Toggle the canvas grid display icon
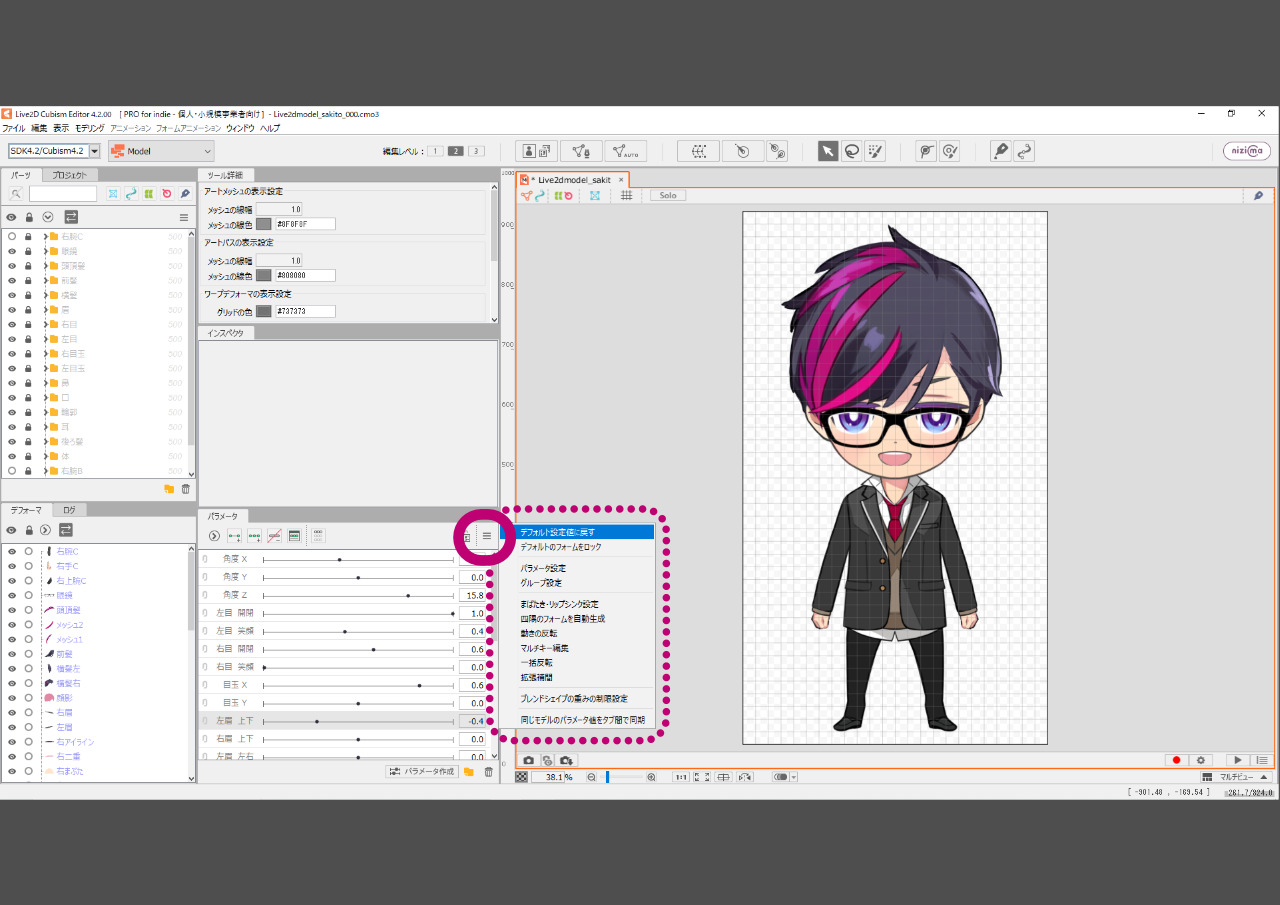The image size is (1280, 905). pos(626,195)
